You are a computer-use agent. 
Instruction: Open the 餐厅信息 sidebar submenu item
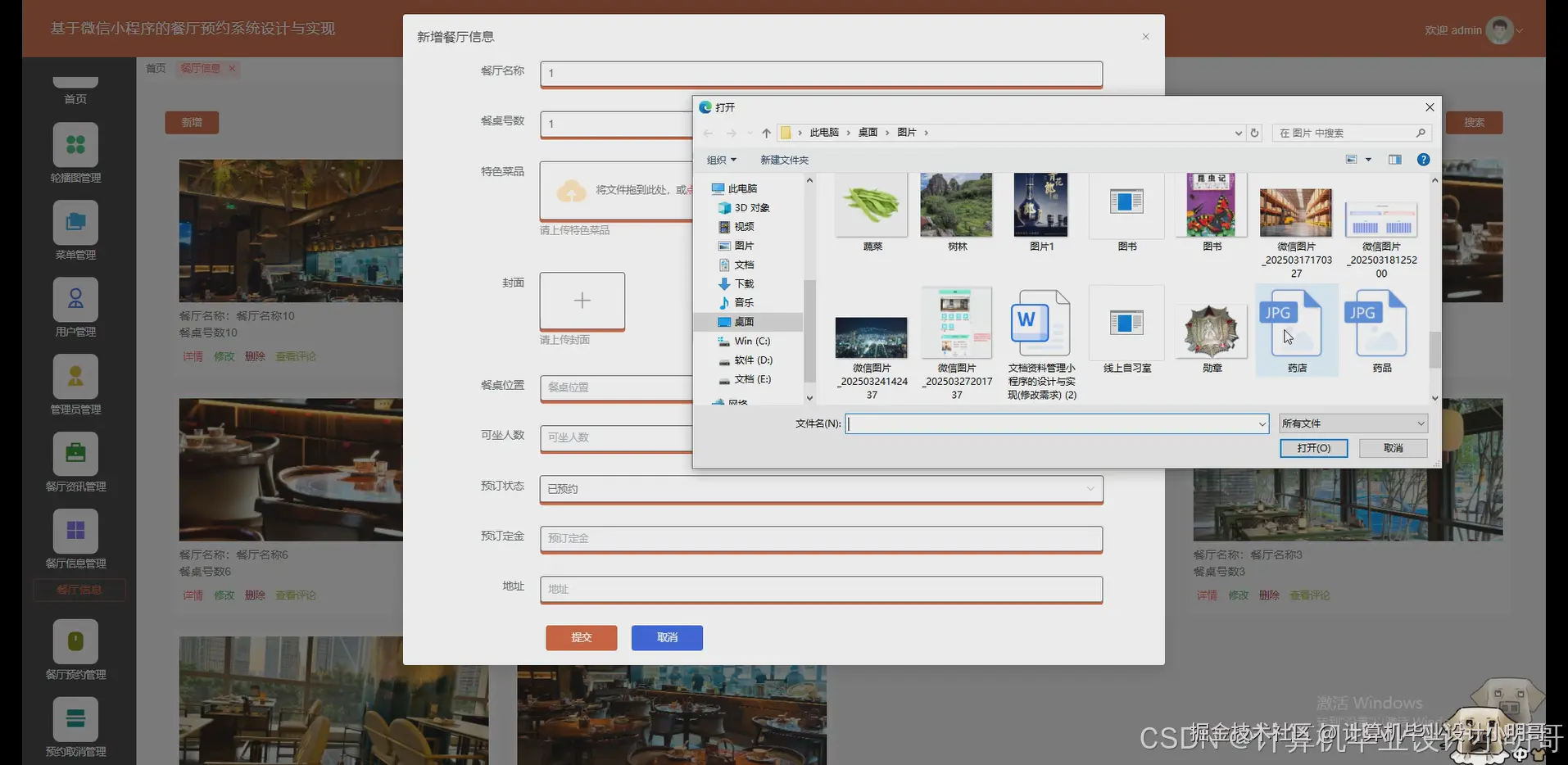click(79, 590)
